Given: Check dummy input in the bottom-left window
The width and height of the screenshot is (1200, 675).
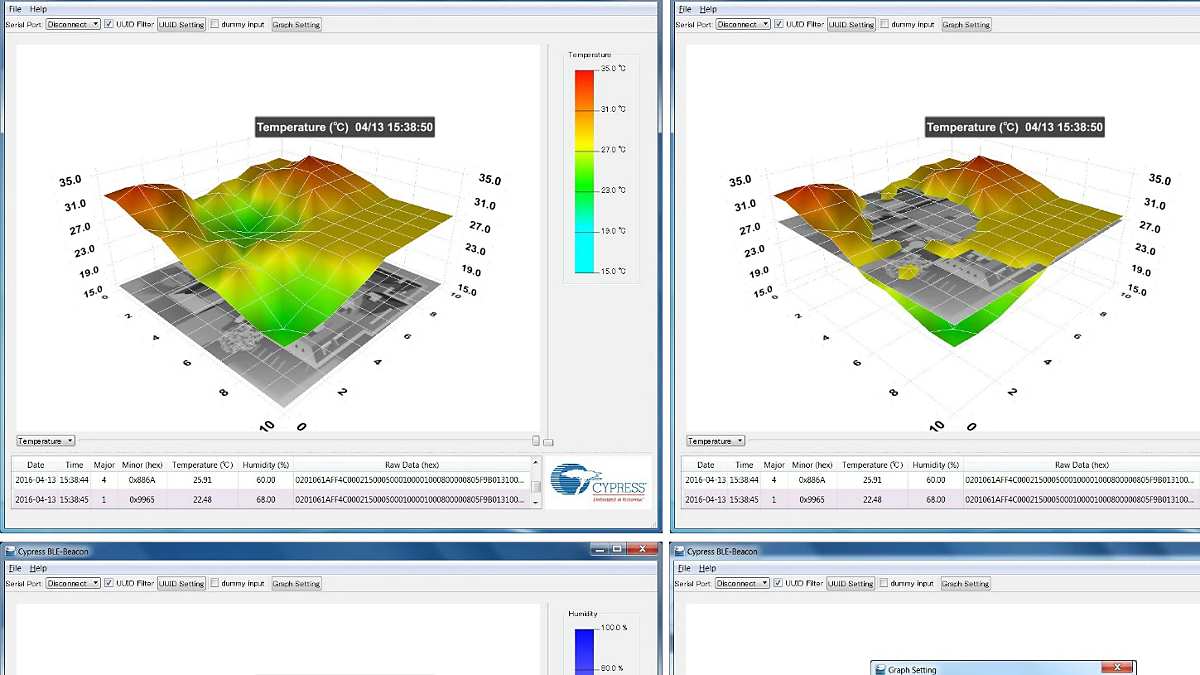Looking at the screenshot, I should [x=215, y=583].
